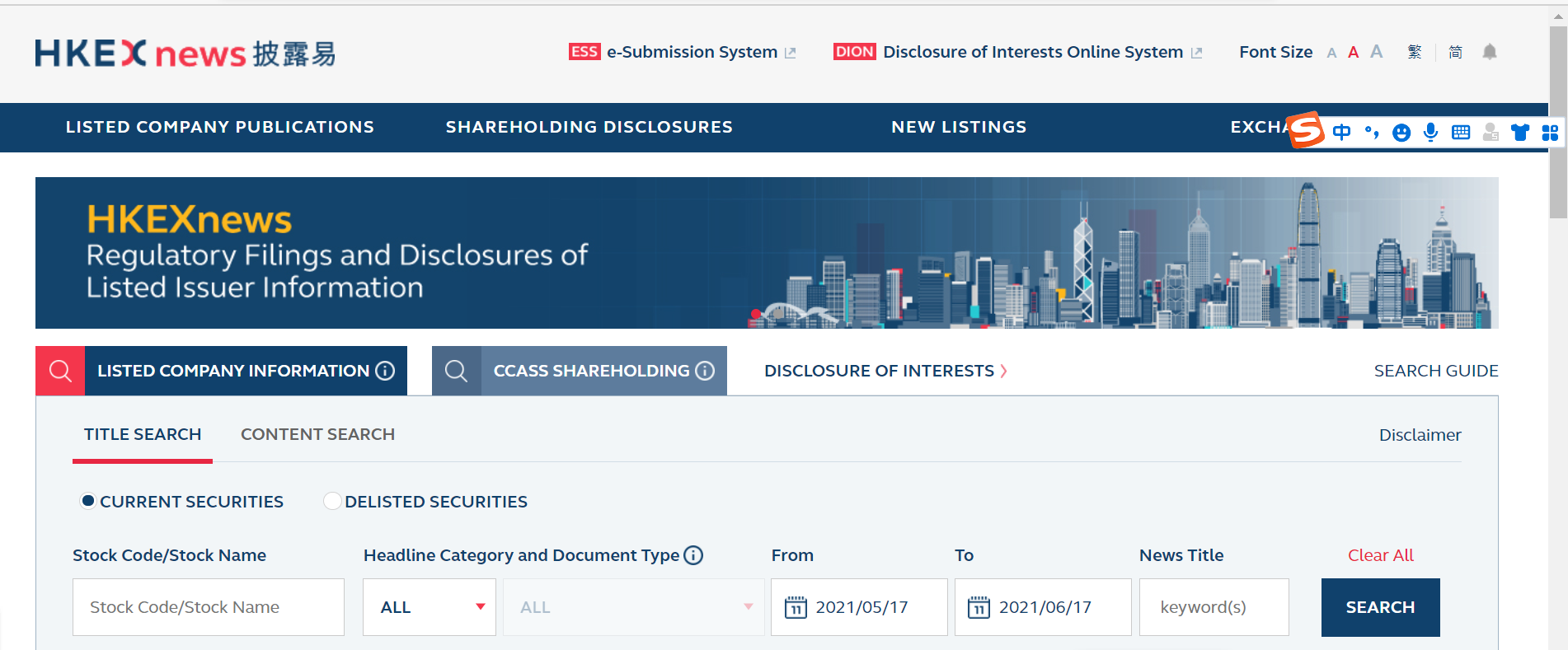Click the Clear All link
Screen dimensions: 1568x650
tap(1381, 555)
